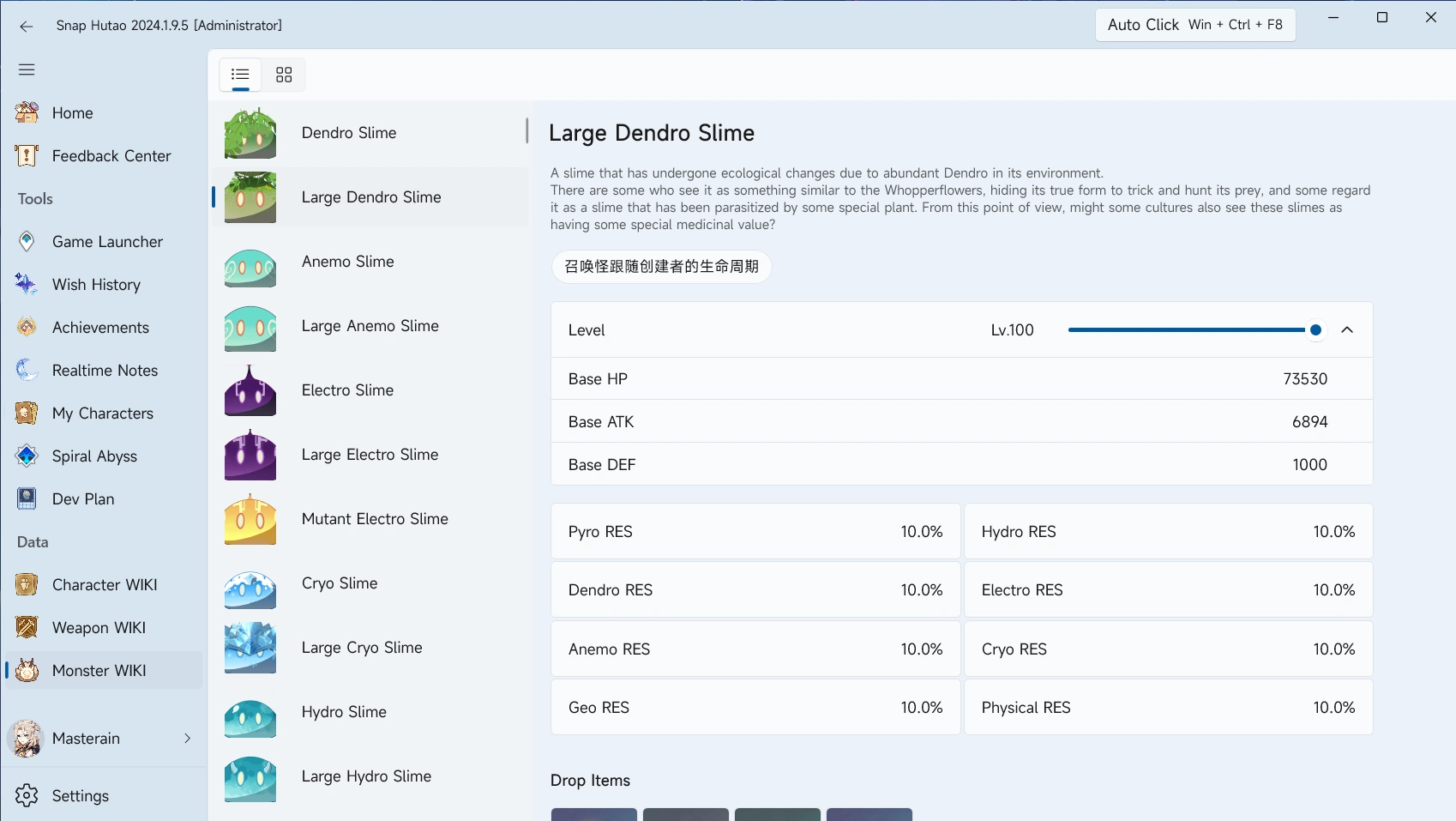Click the Base HP row
The height and width of the screenshot is (821, 1456).
(961, 379)
